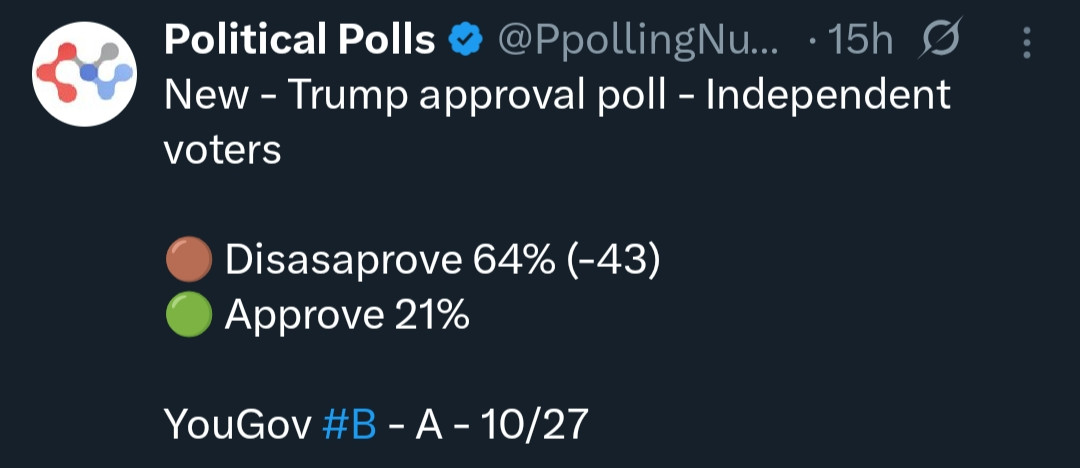Click the green circle emoji
Image resolution: width=1080 pixels, height=468 pixels.
coord(187,316)
